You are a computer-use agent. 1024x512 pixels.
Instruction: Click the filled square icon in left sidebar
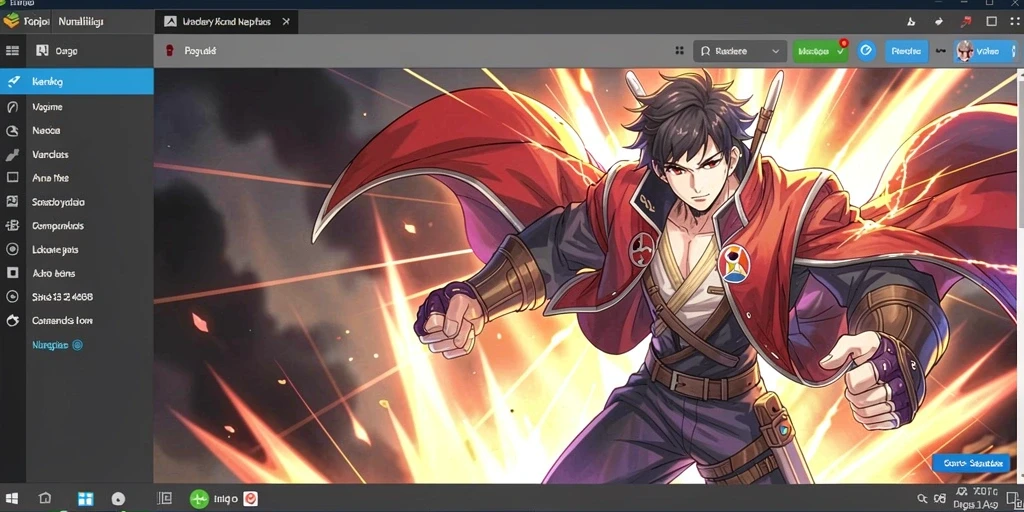click(x=12, y=272)
